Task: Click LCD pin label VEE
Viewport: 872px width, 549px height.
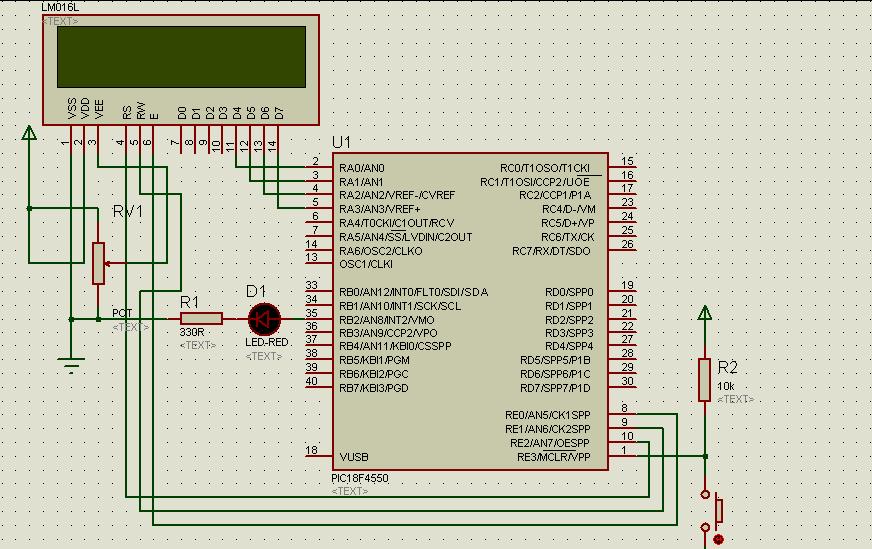Action: [x=99, y=109]
